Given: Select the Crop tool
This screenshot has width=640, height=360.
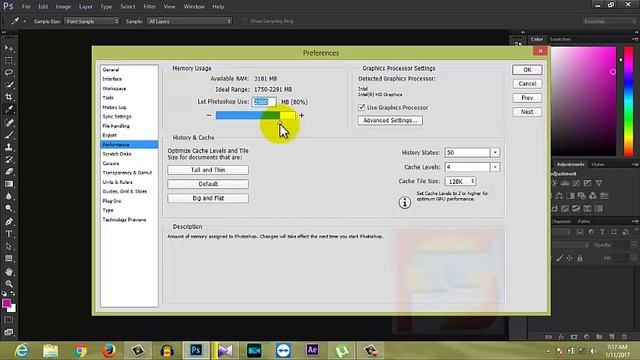Looking at the screenshot, I should 9,97.
